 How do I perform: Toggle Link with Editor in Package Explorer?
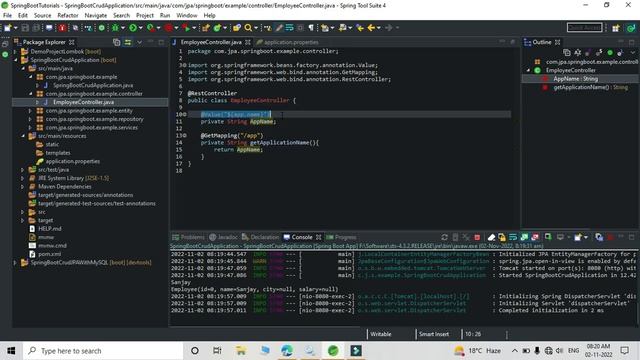(128, 42)
